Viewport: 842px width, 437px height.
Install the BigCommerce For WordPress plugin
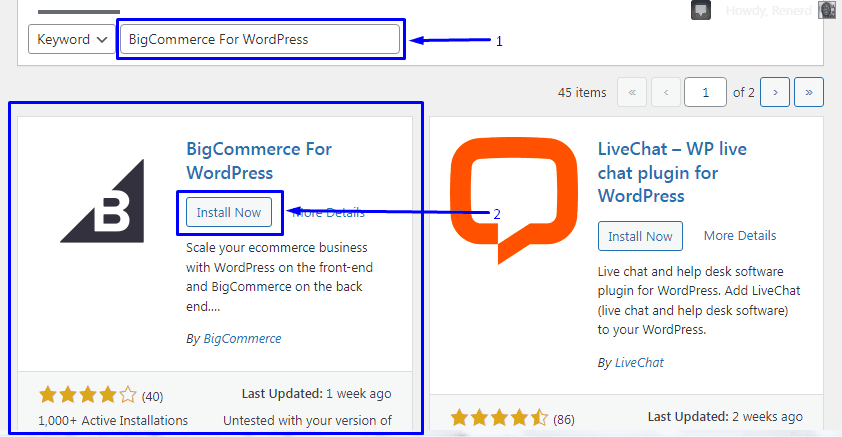pos(229,213)
